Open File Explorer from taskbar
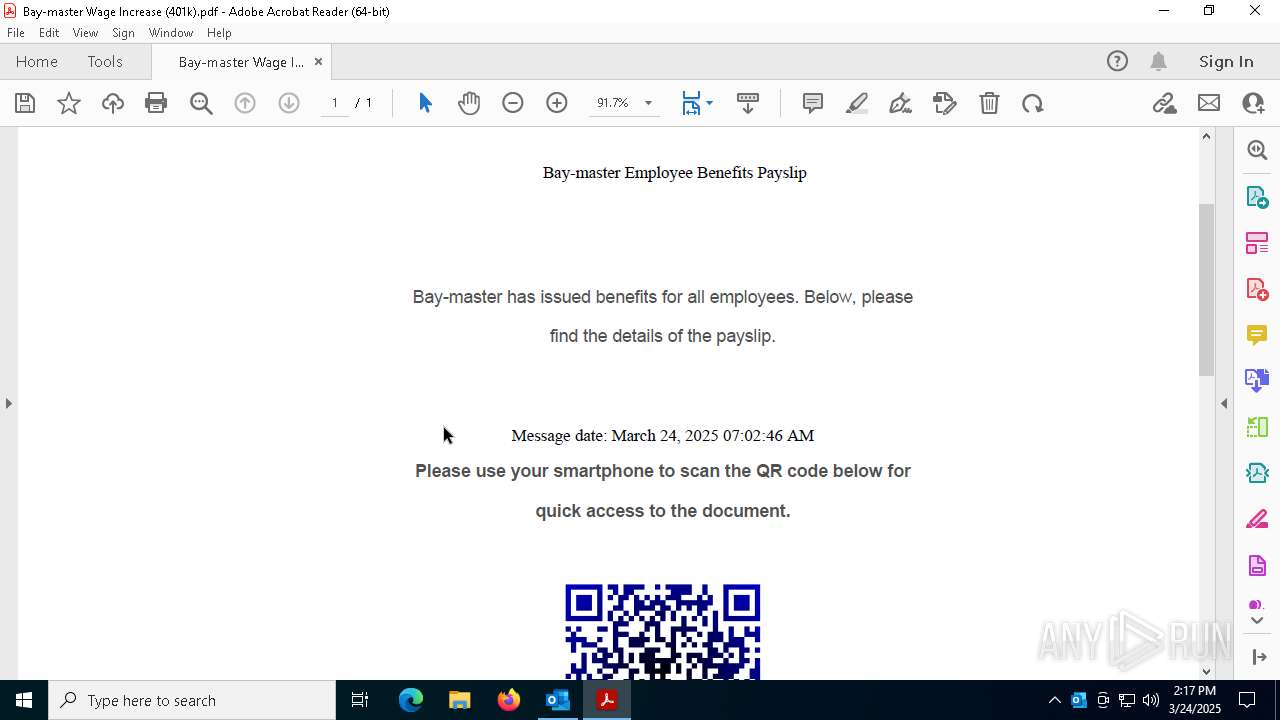The height and width of the screenshot is (720, 1280). pos(459,700)
